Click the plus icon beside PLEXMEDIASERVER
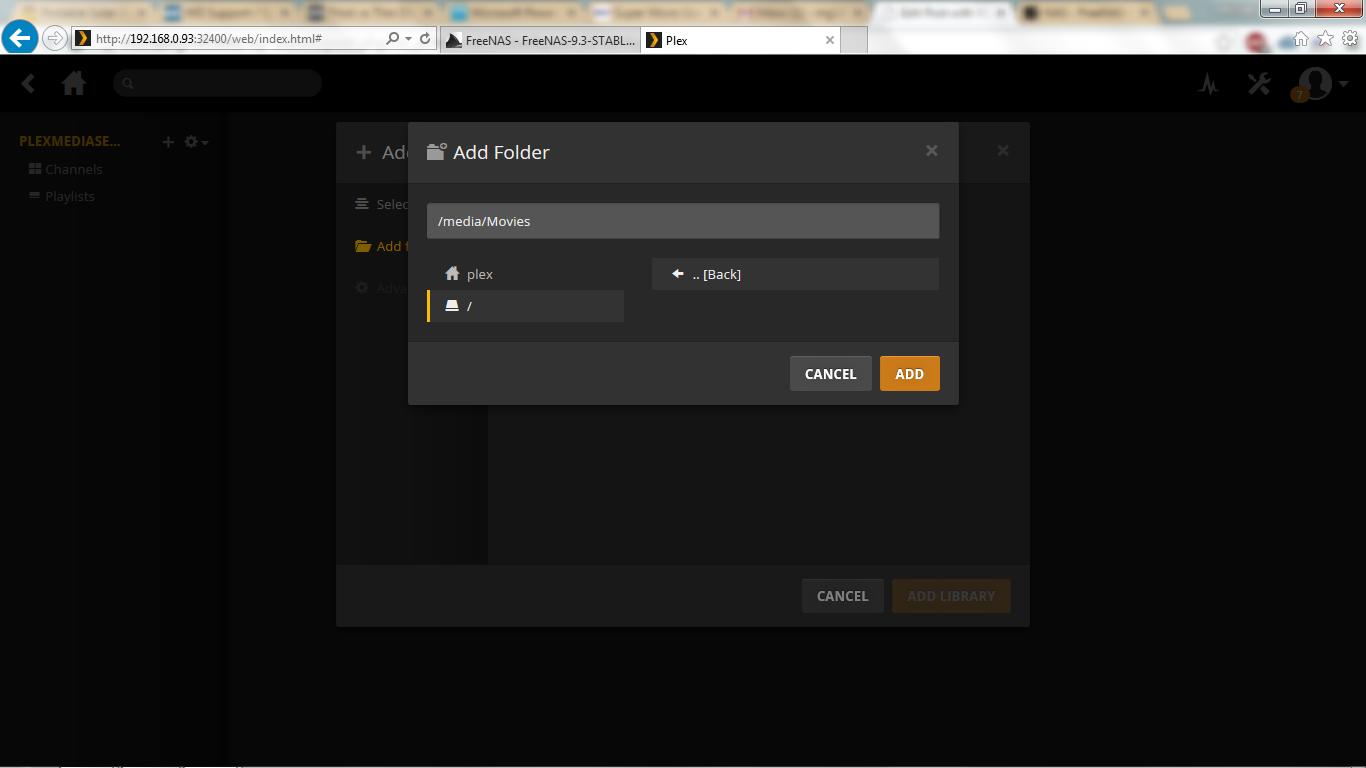Image resolution: width=1366 pixels, height=768 pixels. (x=168, y=142)
